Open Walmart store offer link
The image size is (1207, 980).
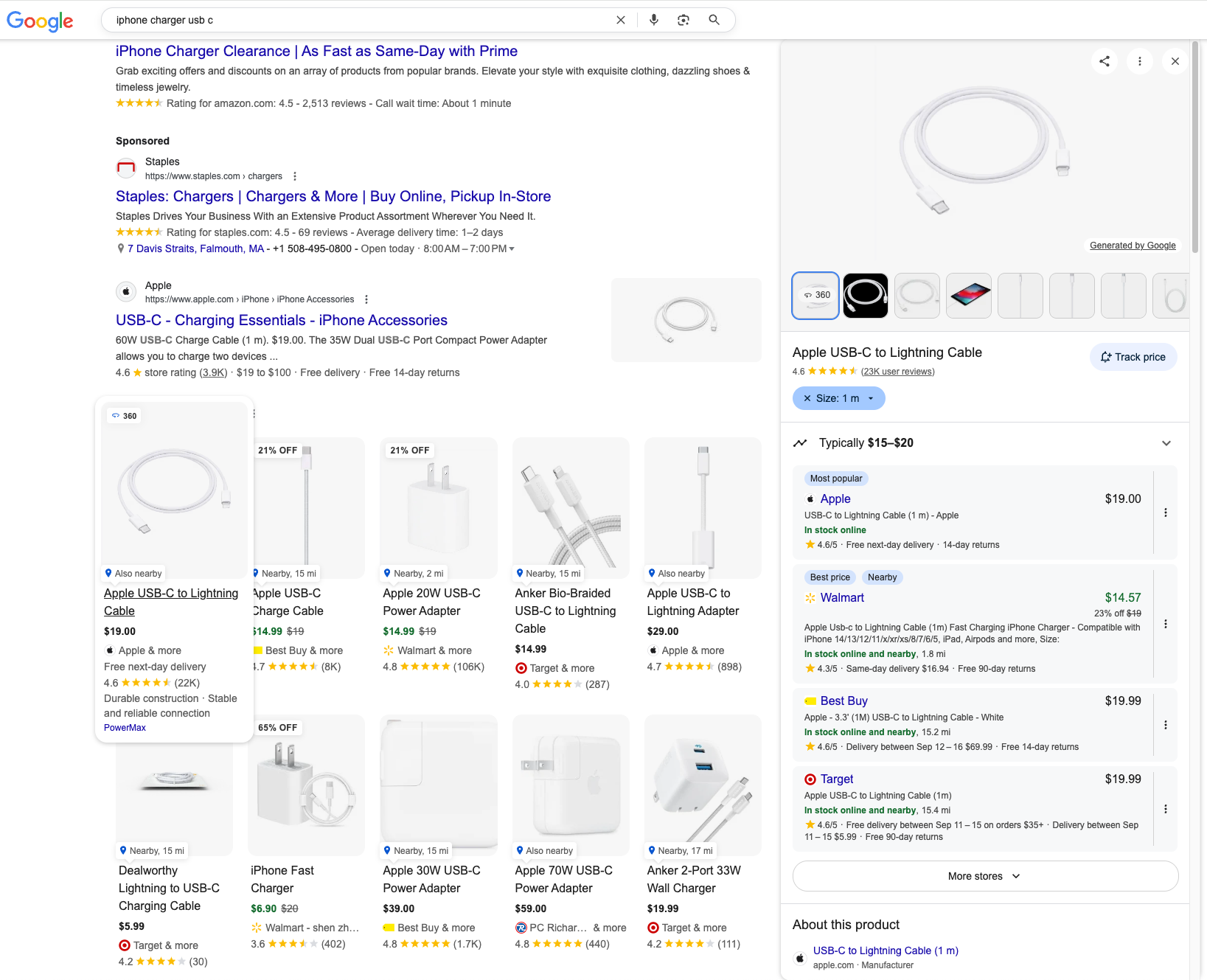pos(842,598)
